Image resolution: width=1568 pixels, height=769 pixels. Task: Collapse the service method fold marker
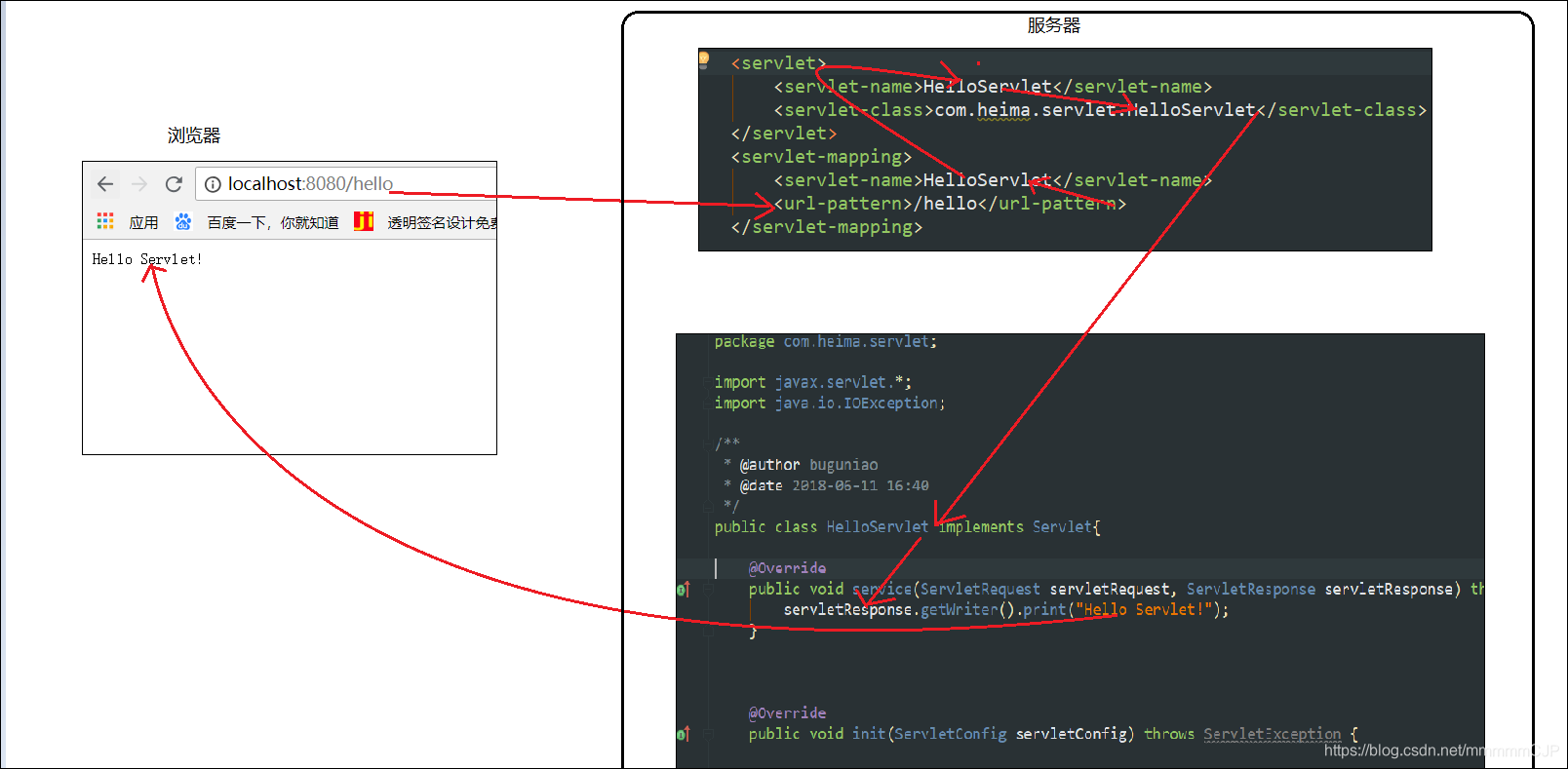pos(710,589)
